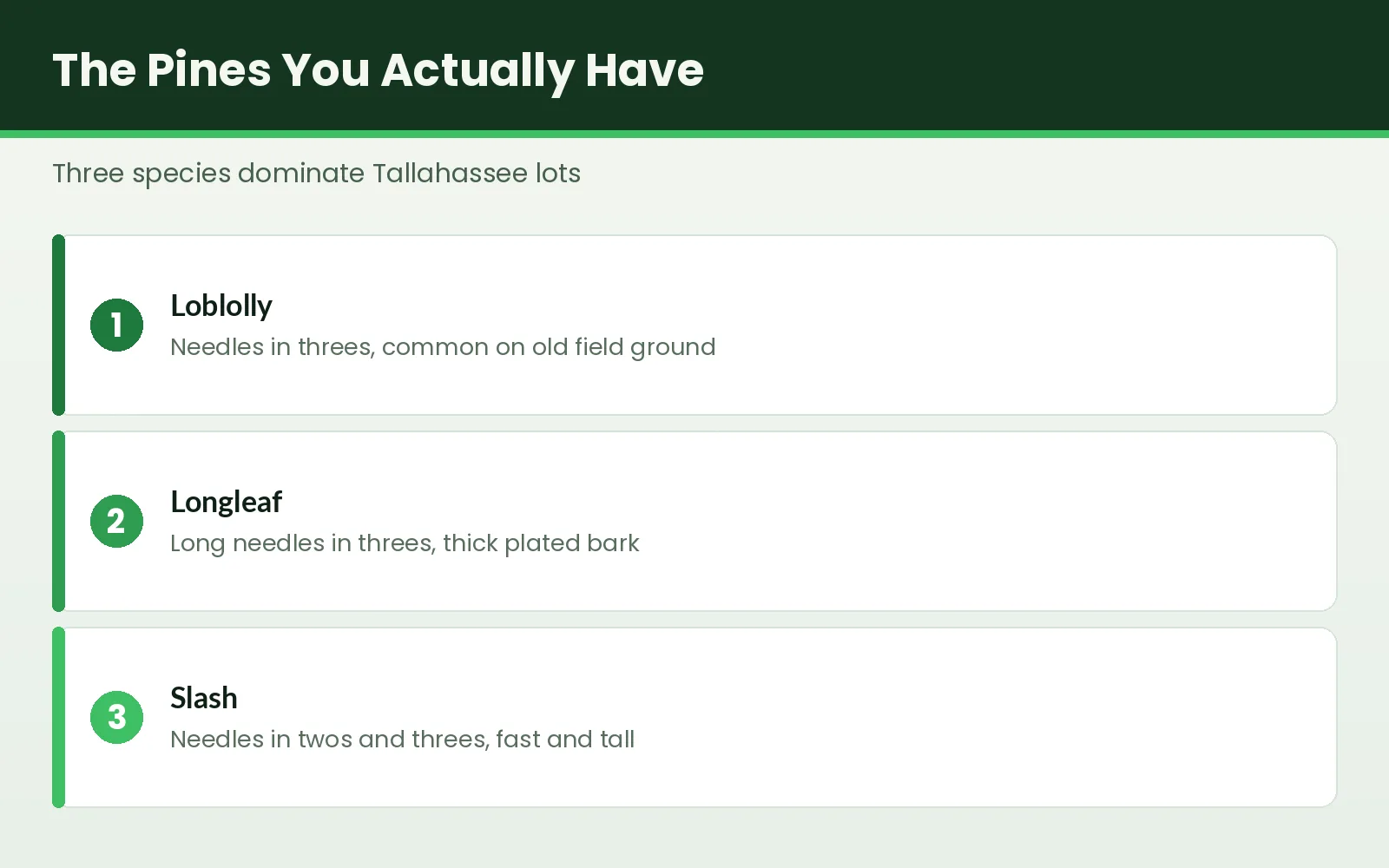The image size is (1389, 868).
Task: Click the number 1 circle badge
Action: tap(116, 325)
